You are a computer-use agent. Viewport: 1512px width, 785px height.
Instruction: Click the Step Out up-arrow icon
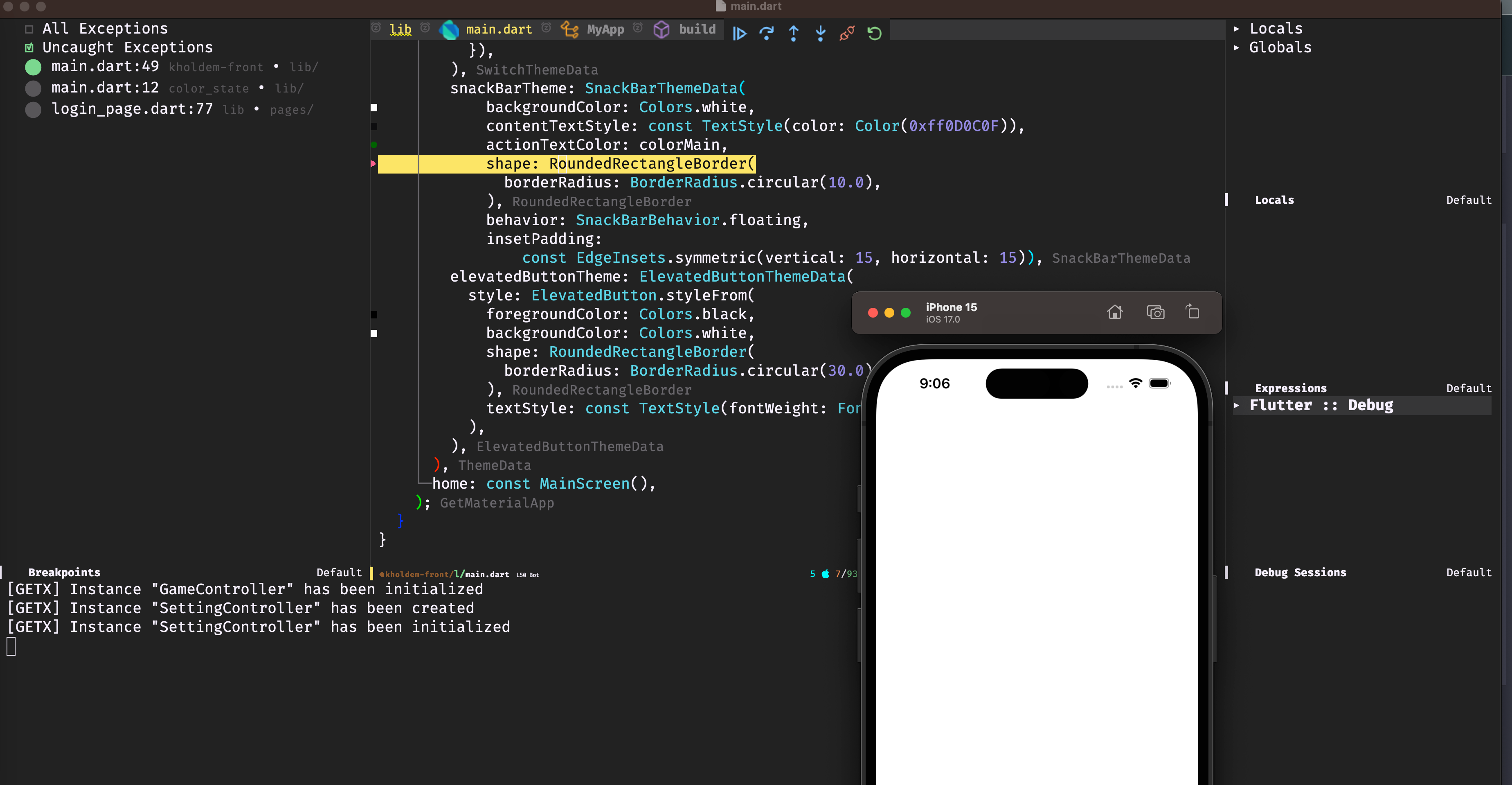point(794,34)
